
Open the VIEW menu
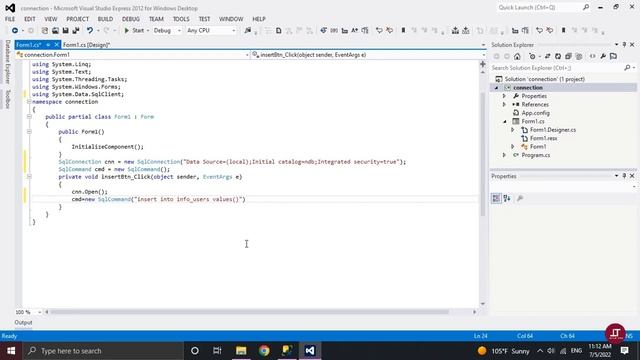tap(51, 19)
